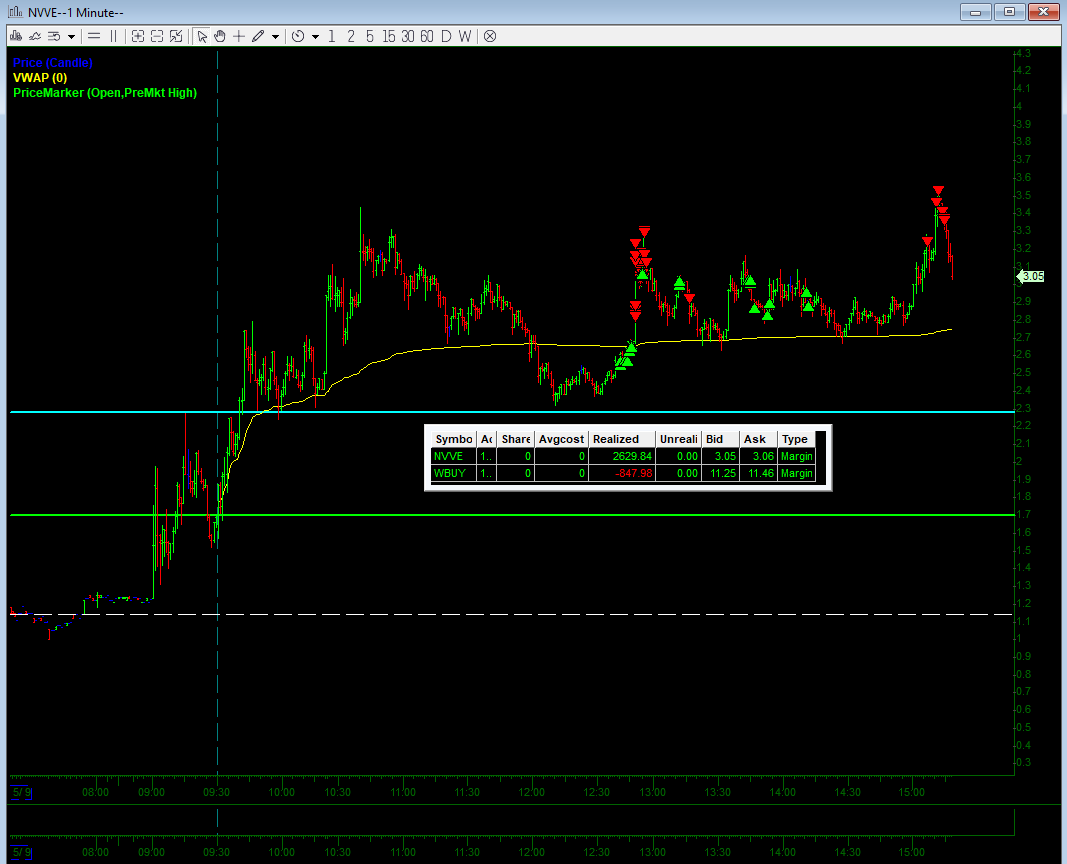
Task: Click the Ask column header
Action: [759, 439]
